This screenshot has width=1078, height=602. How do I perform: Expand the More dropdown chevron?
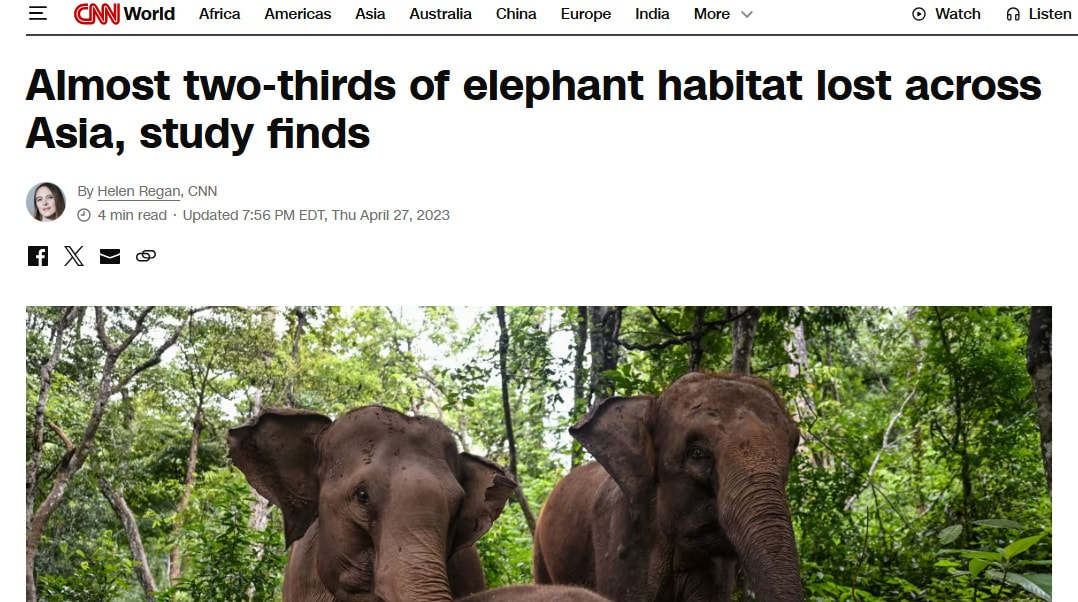(747, 14)
